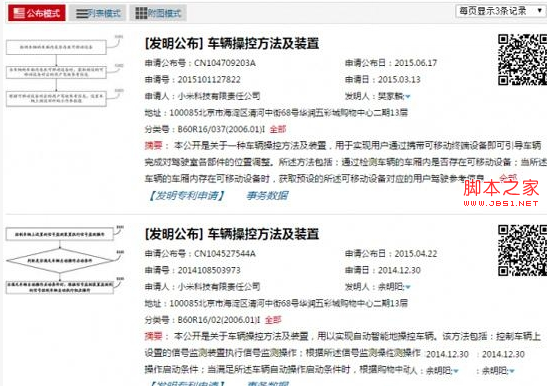Open flowchart thumbnail of patent CN104527544A
The image size is (547, 386).
pos(65,260)
